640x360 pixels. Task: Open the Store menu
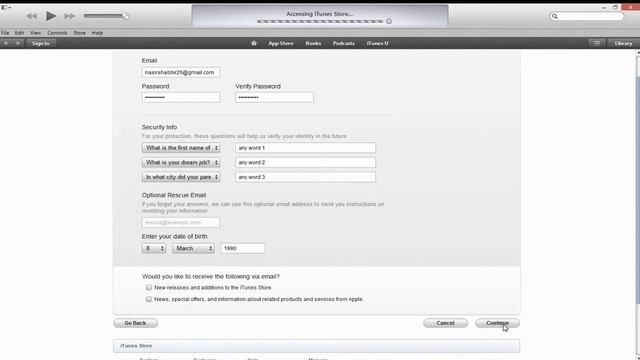(79, 33)
